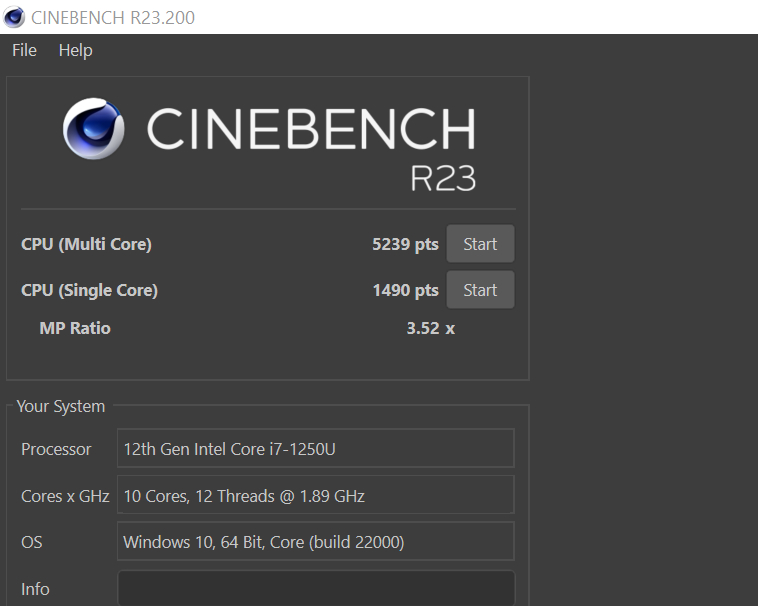Click the Cinebench sphere logo in the banner
Screen dimensions: 758x606
click(x=94, y=128)
